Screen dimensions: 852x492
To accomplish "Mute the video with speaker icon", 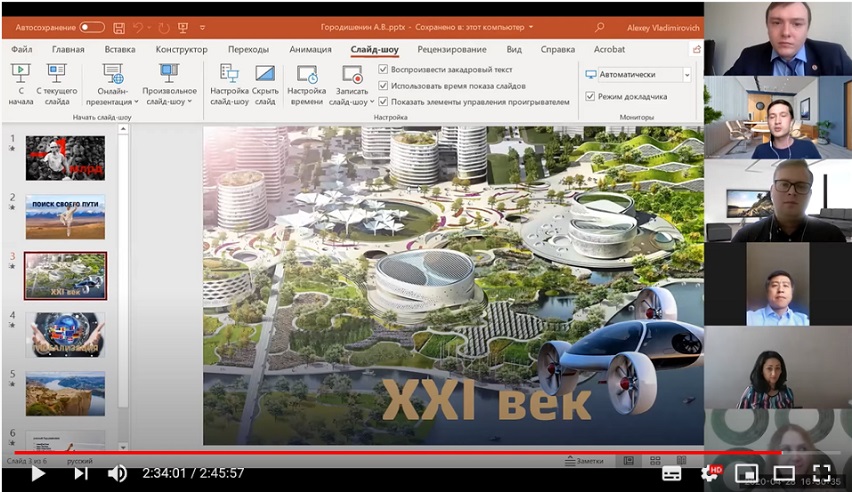I will tap(117, 473).
